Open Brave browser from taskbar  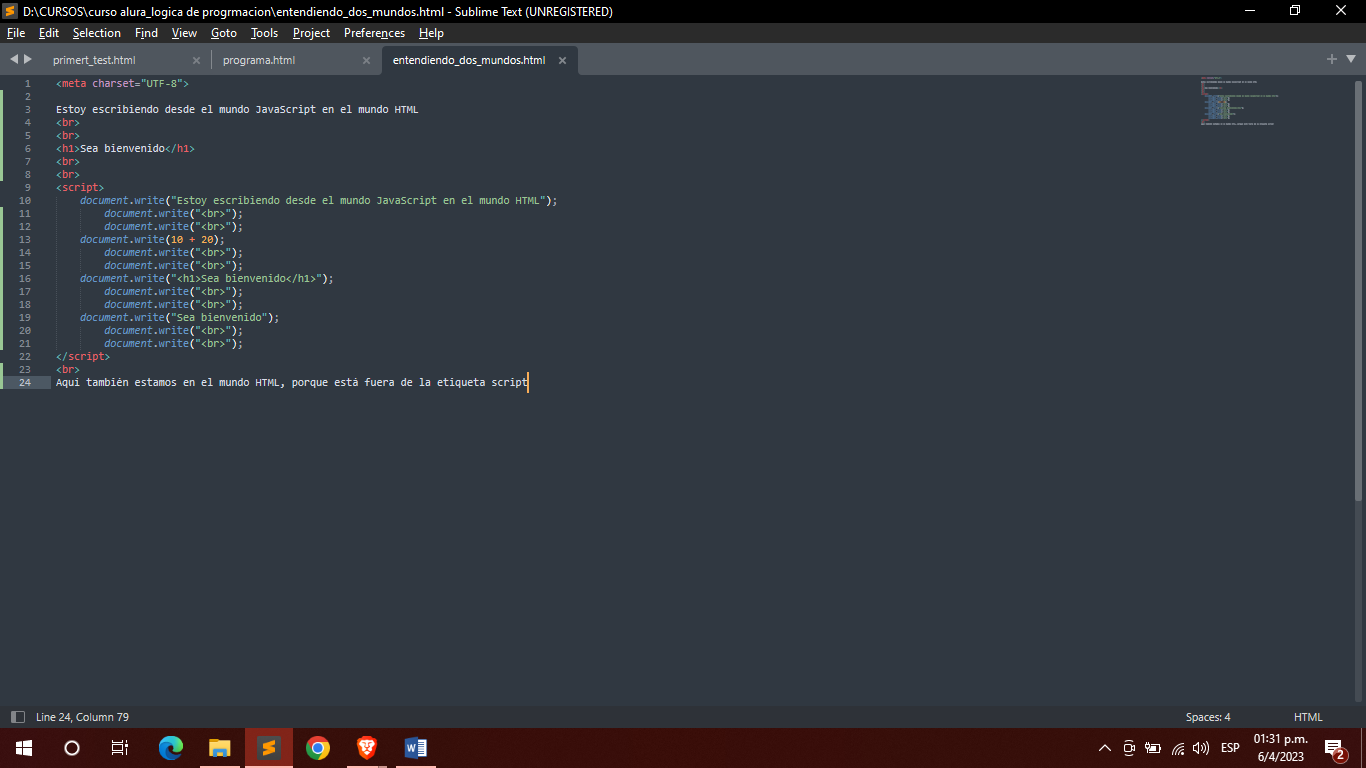367,748
